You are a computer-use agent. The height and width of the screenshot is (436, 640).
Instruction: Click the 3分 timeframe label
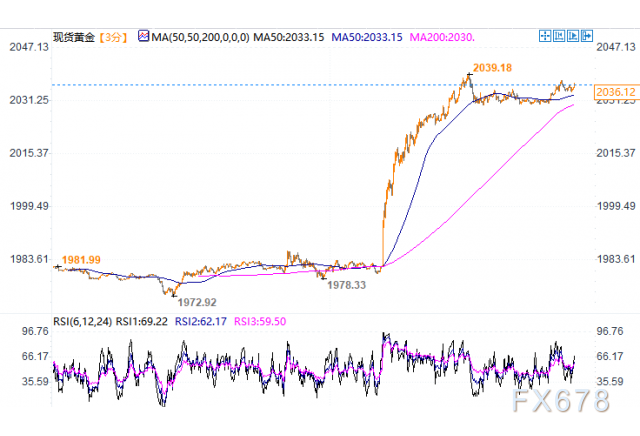113,38
